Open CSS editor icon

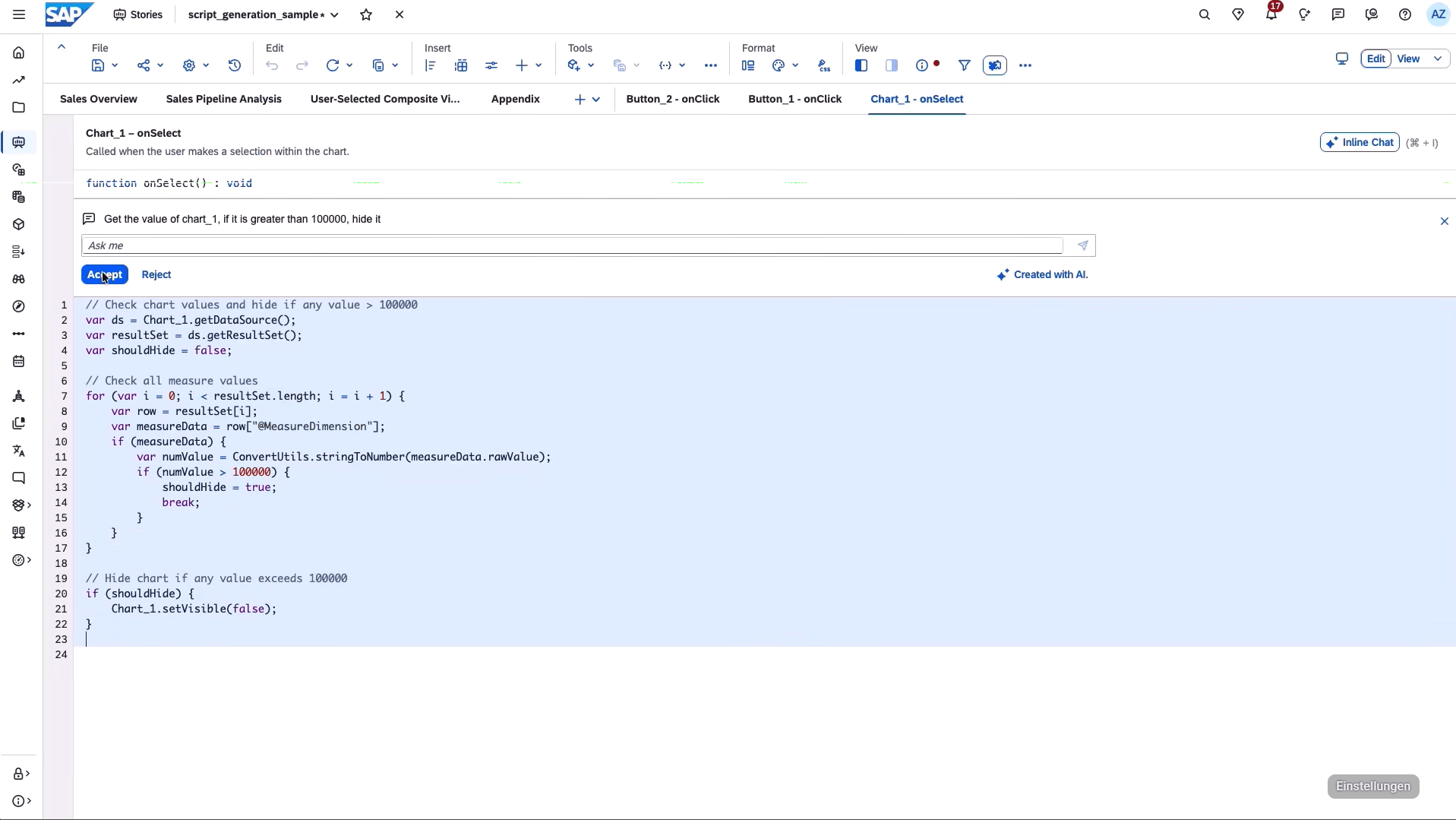tap(824, 65)
